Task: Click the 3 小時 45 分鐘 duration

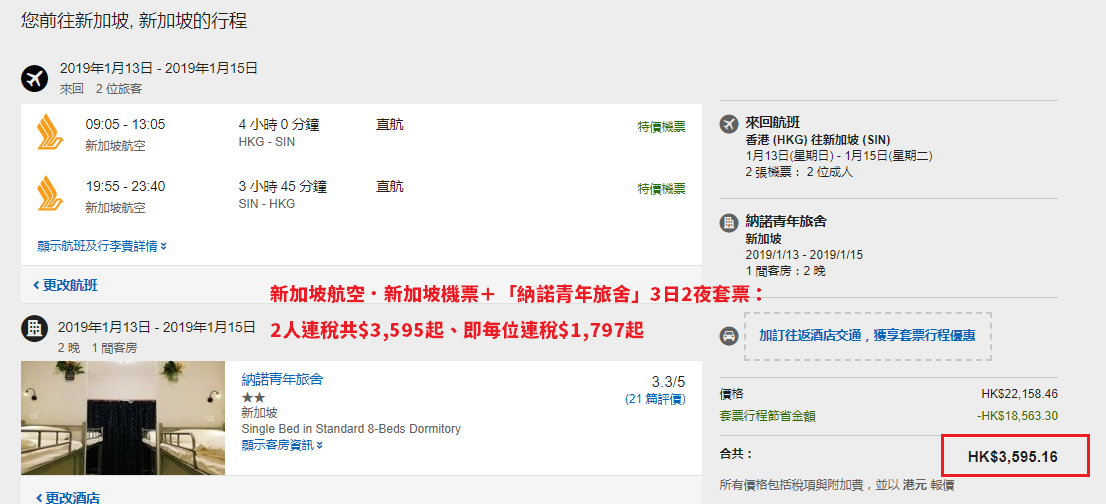Action: point(283,187)
